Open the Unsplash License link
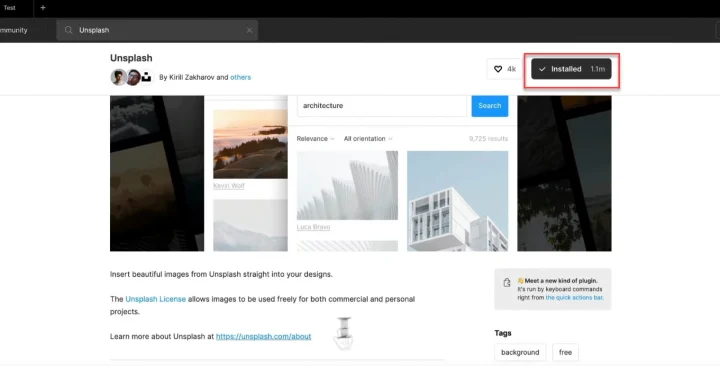The image size is (720, 366). coord(156,299)
